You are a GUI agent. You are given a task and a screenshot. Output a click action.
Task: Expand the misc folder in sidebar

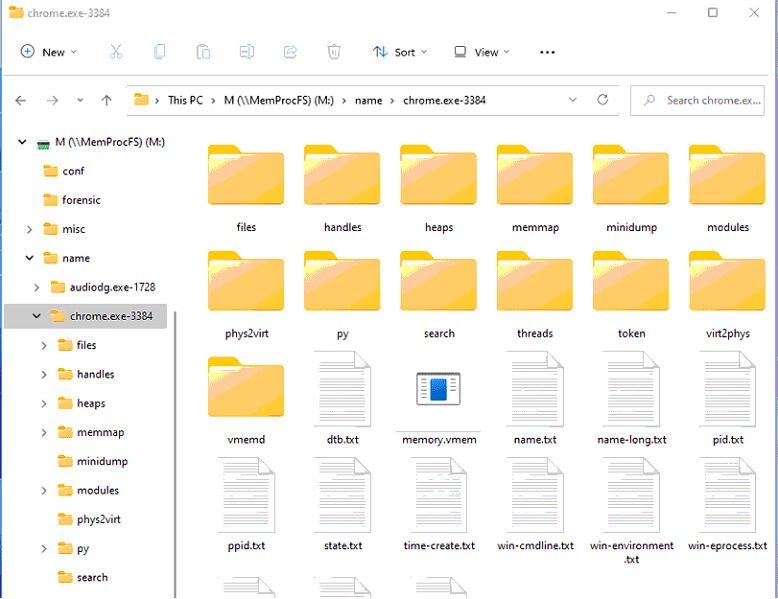tap(30, 229)
